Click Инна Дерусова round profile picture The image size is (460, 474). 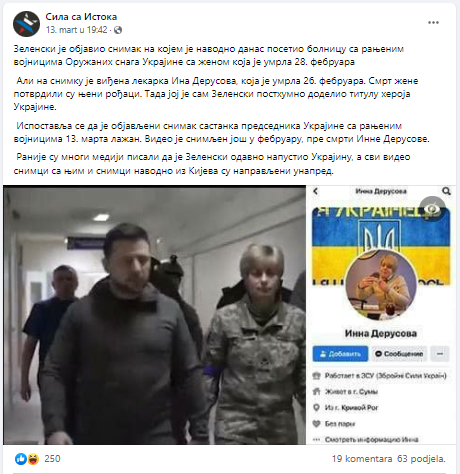point(381,285)
